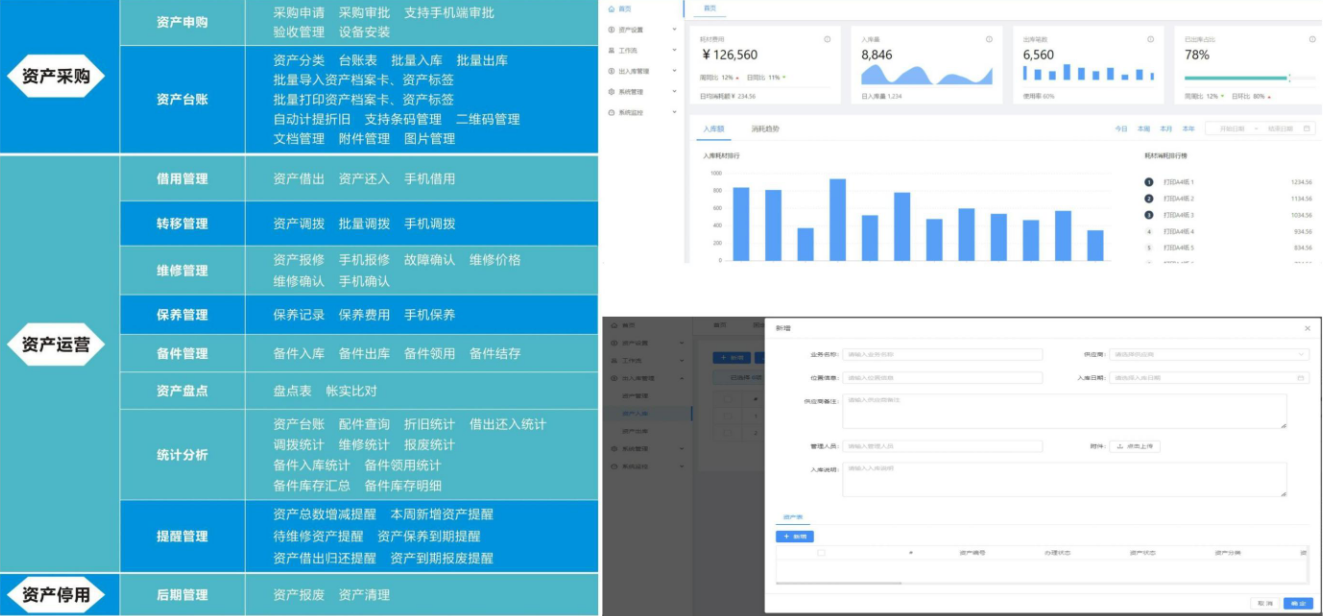Click the 业务名称 input field
The height and width of the screenshot is (616, 1323).
942,354
